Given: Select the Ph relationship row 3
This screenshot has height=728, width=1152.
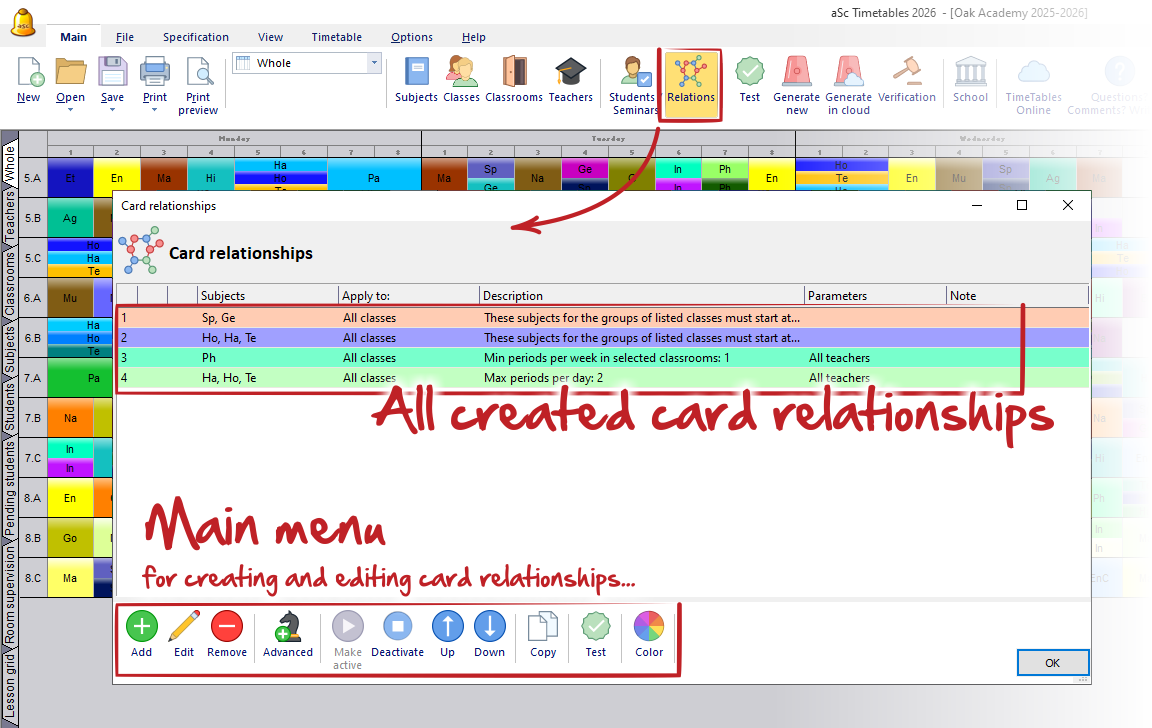Looking at the screenshot, I should 600,358.
